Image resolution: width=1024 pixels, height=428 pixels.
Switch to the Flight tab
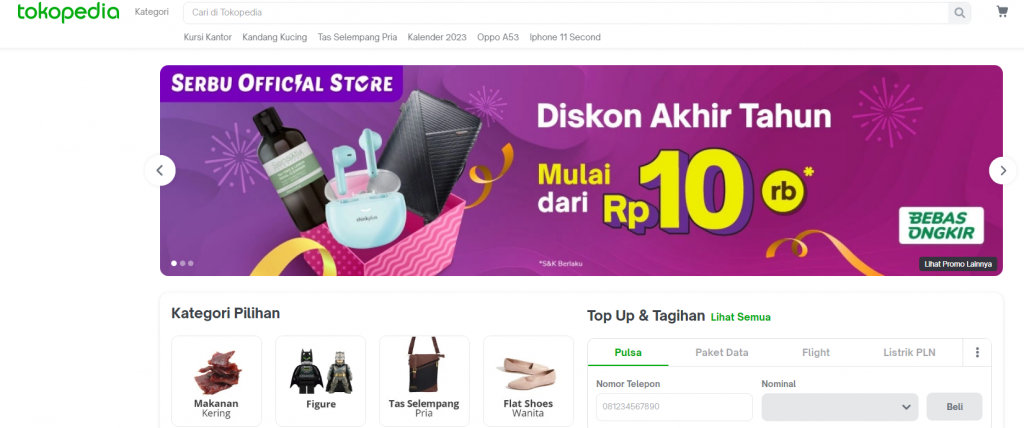(816, 352)
